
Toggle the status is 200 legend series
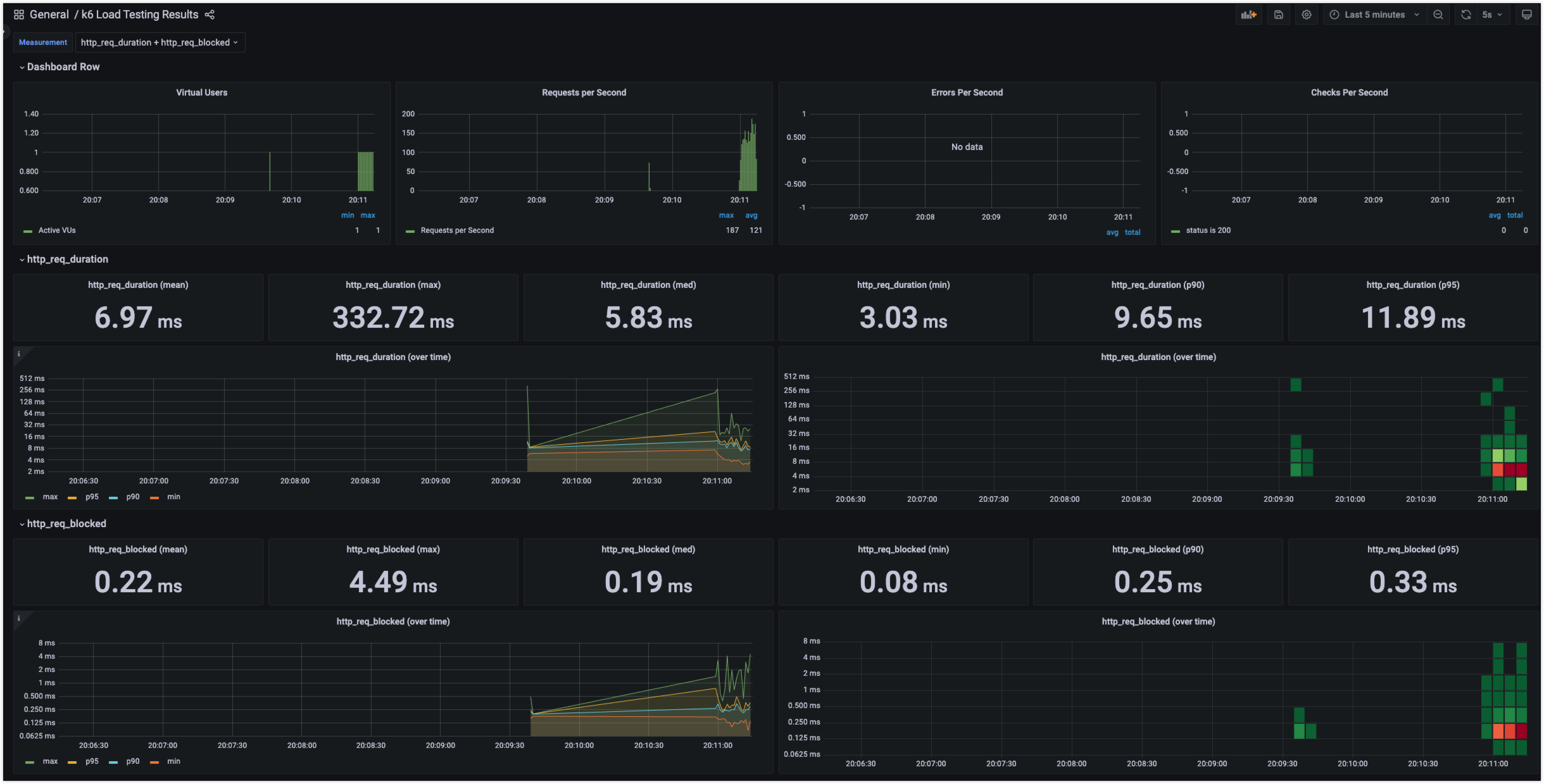[1208, 230]
